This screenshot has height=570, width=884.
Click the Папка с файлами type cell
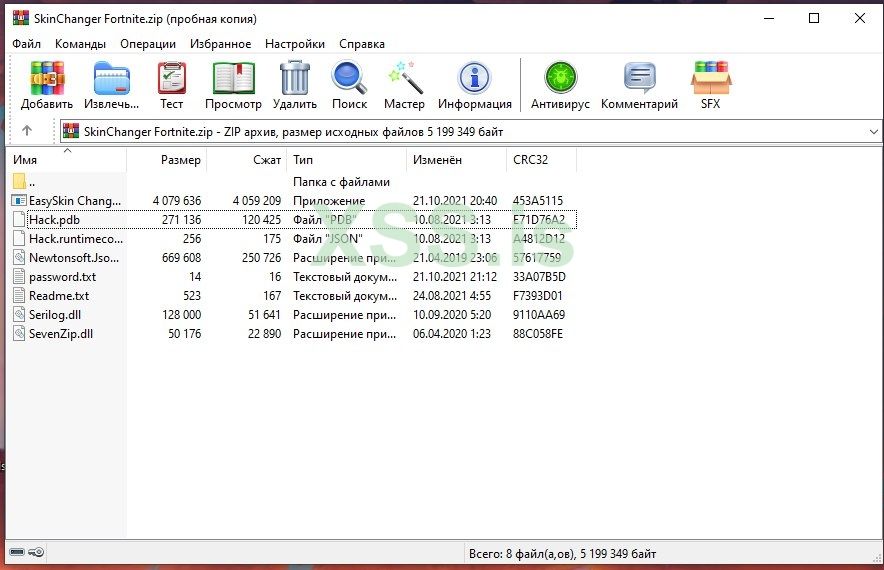[x=341, y=182]
